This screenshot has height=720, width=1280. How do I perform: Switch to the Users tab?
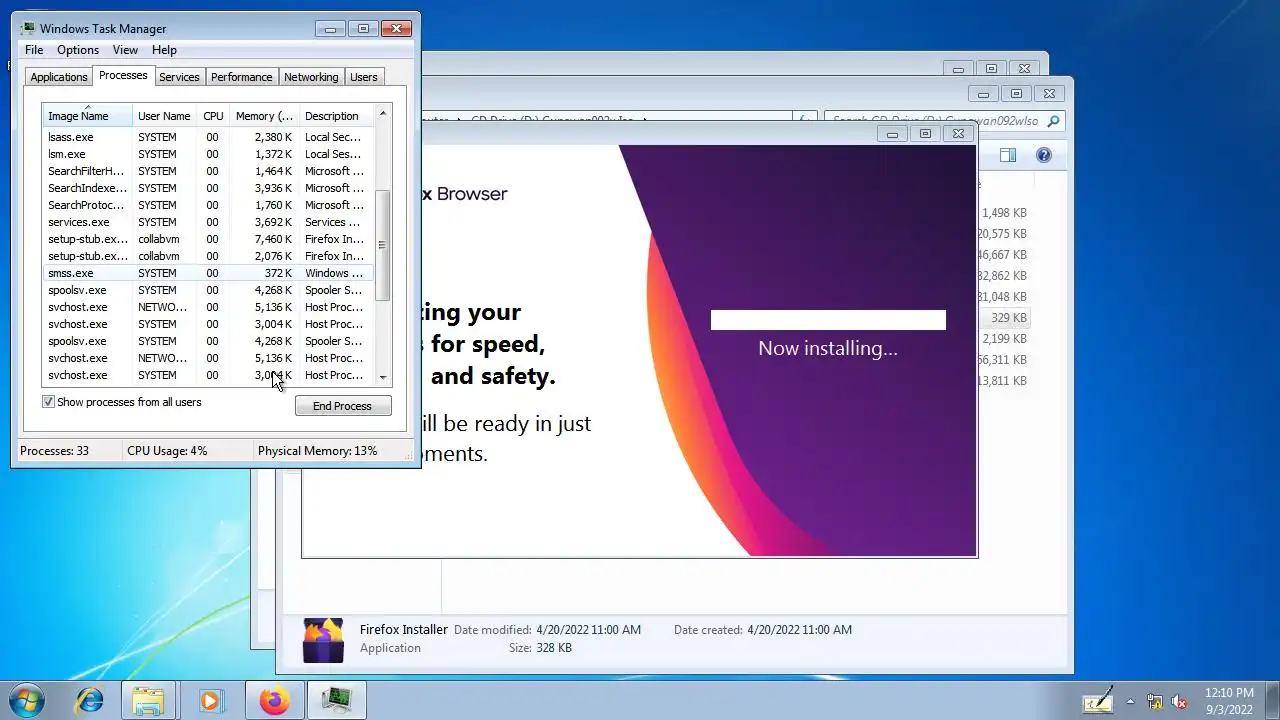(x=364, y=77)
